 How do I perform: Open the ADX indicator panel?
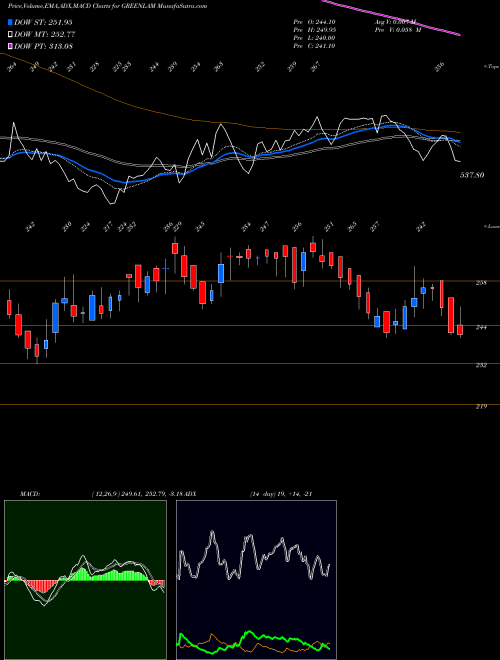tap(256, 580)
